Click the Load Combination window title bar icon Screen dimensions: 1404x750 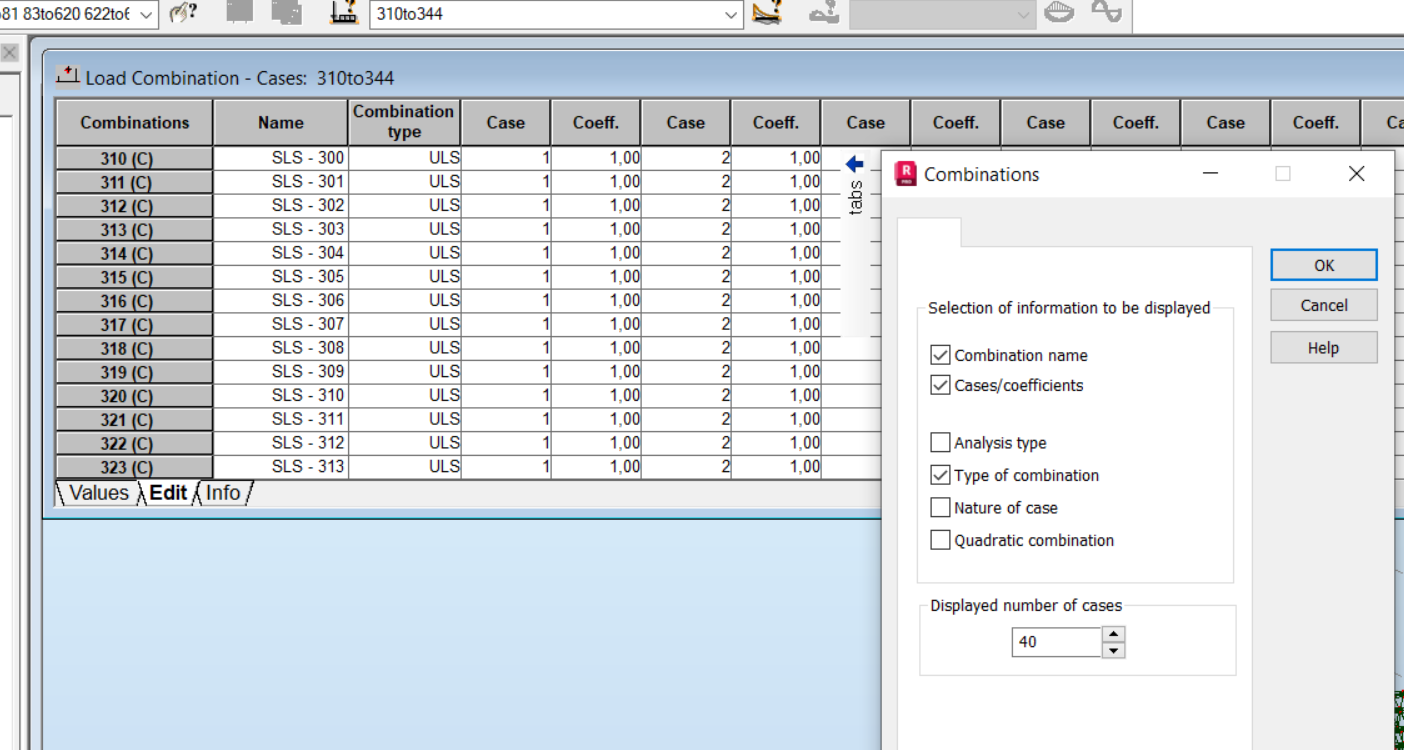(x=66, y=75)
